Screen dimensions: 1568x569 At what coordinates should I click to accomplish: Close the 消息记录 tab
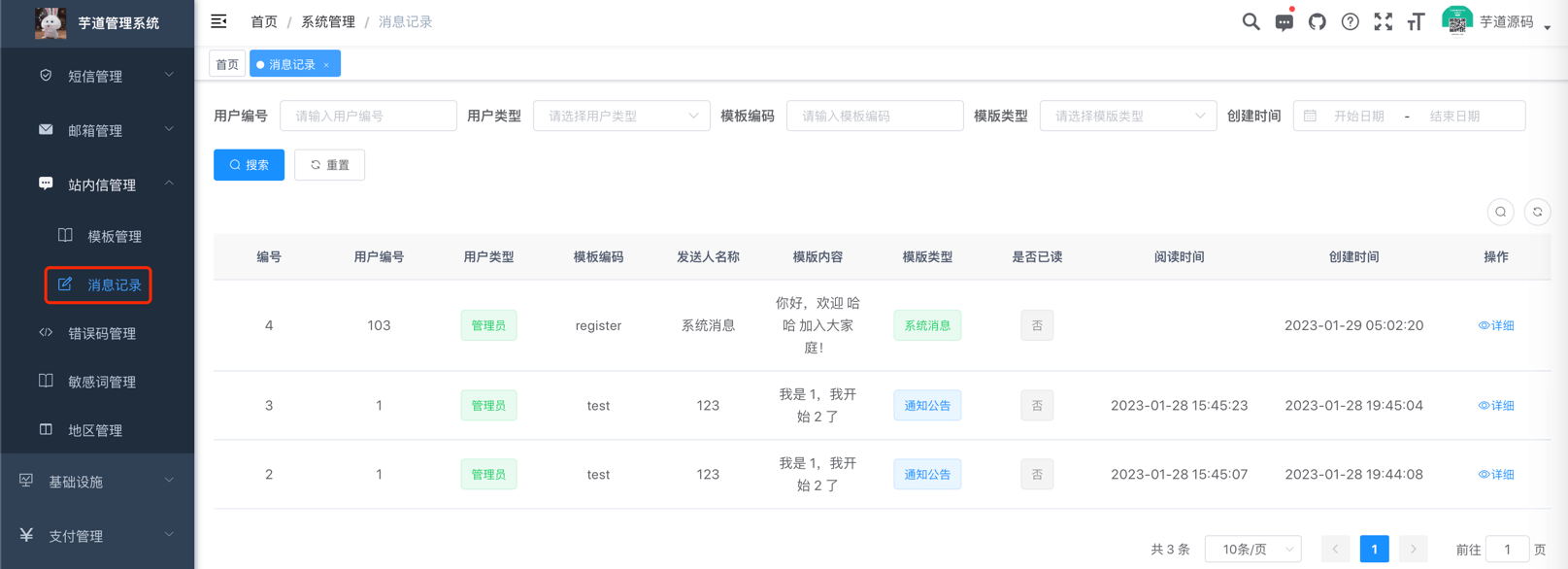327,65
